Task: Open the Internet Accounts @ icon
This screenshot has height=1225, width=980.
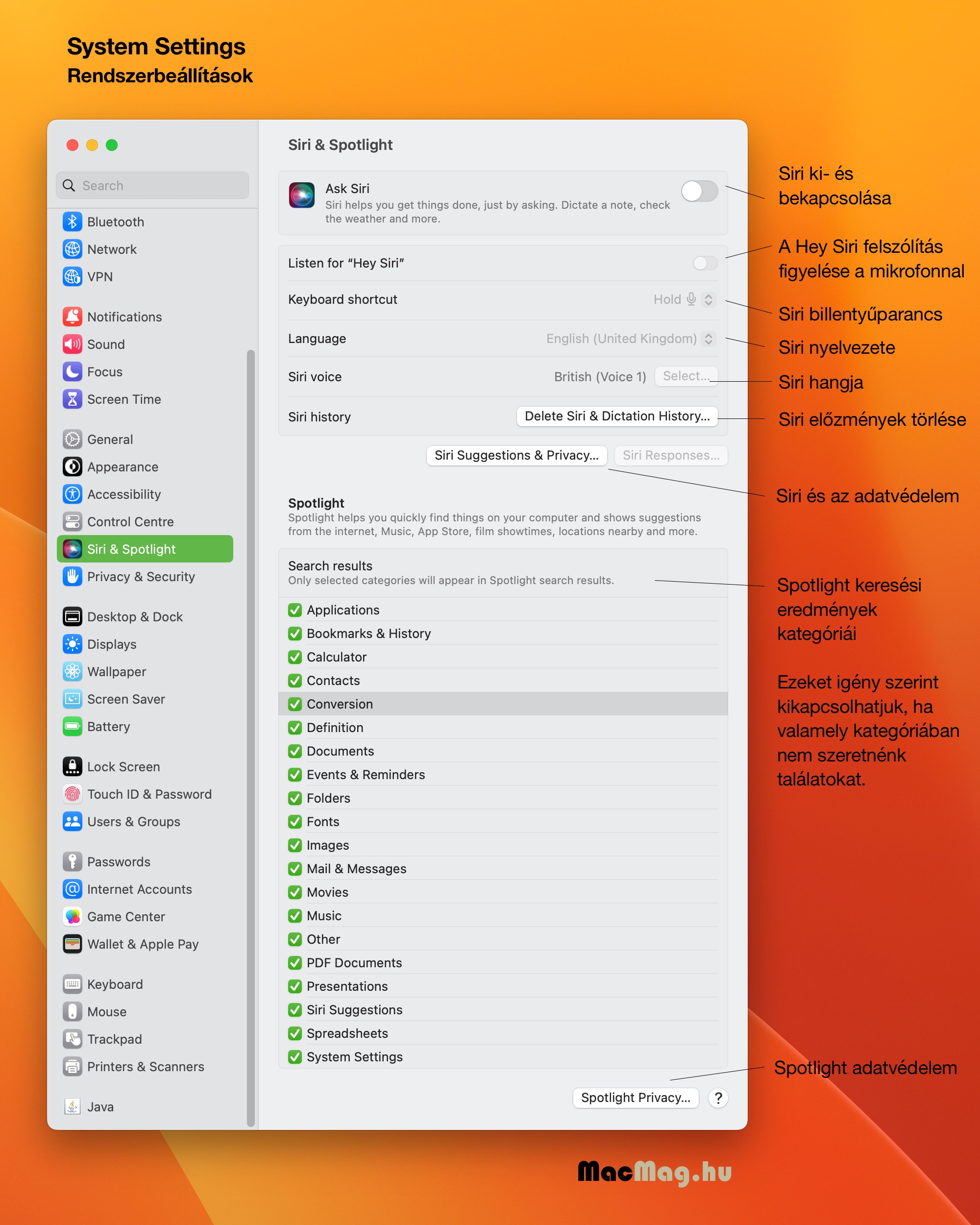Action: [72, 889]
